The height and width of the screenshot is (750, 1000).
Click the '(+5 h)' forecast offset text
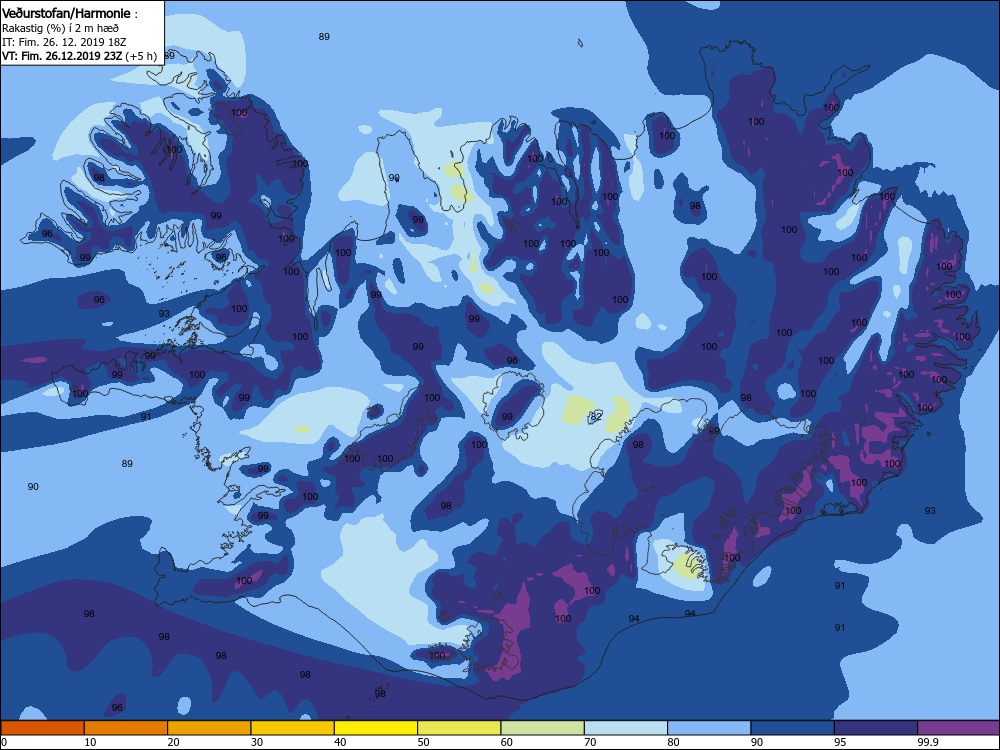pyautogui.click(x=141, y=56)
